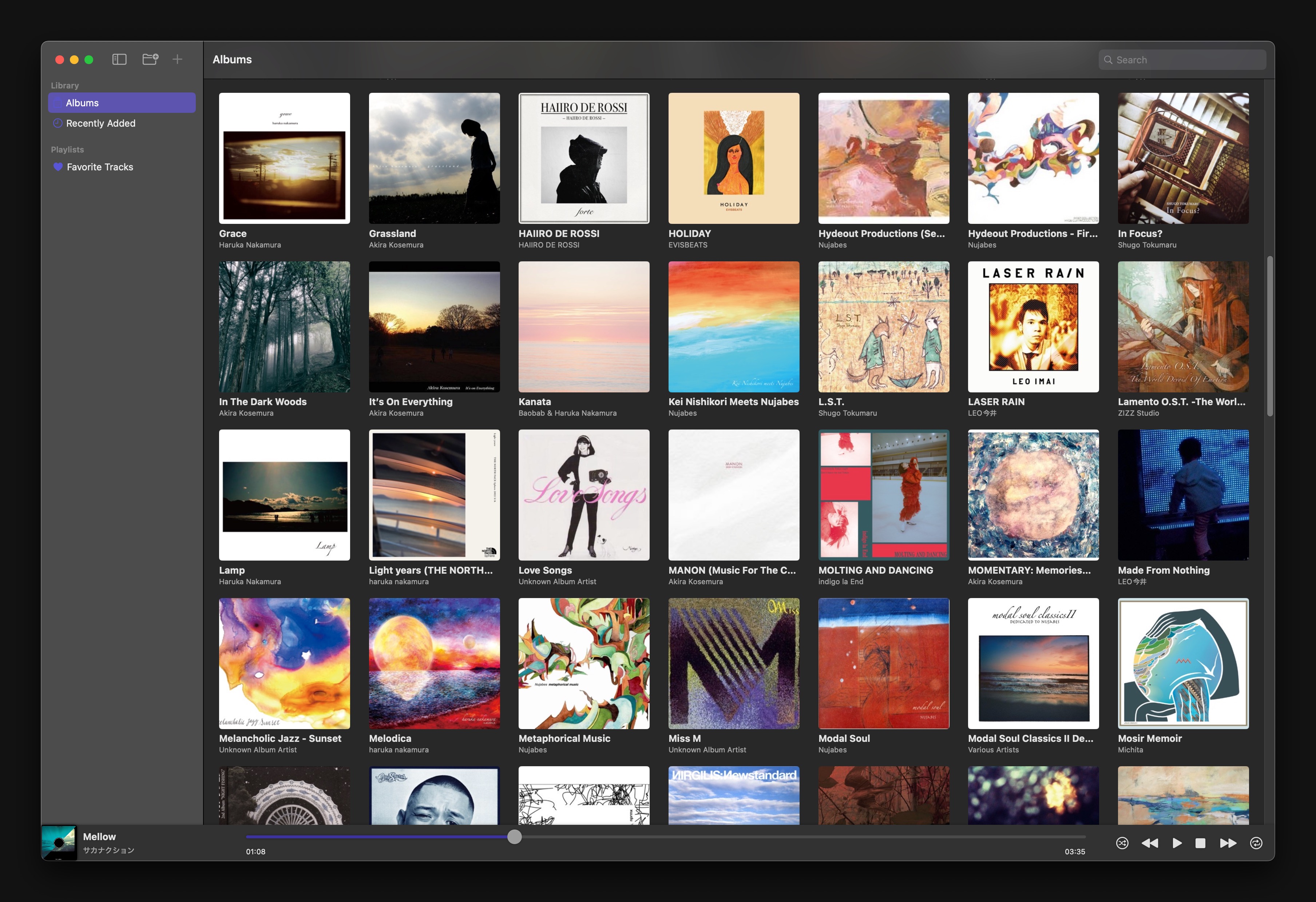Open the MANON album cover
This screenshot has width=1316, height=902.
pyautogui.click(x=734, y=495)
